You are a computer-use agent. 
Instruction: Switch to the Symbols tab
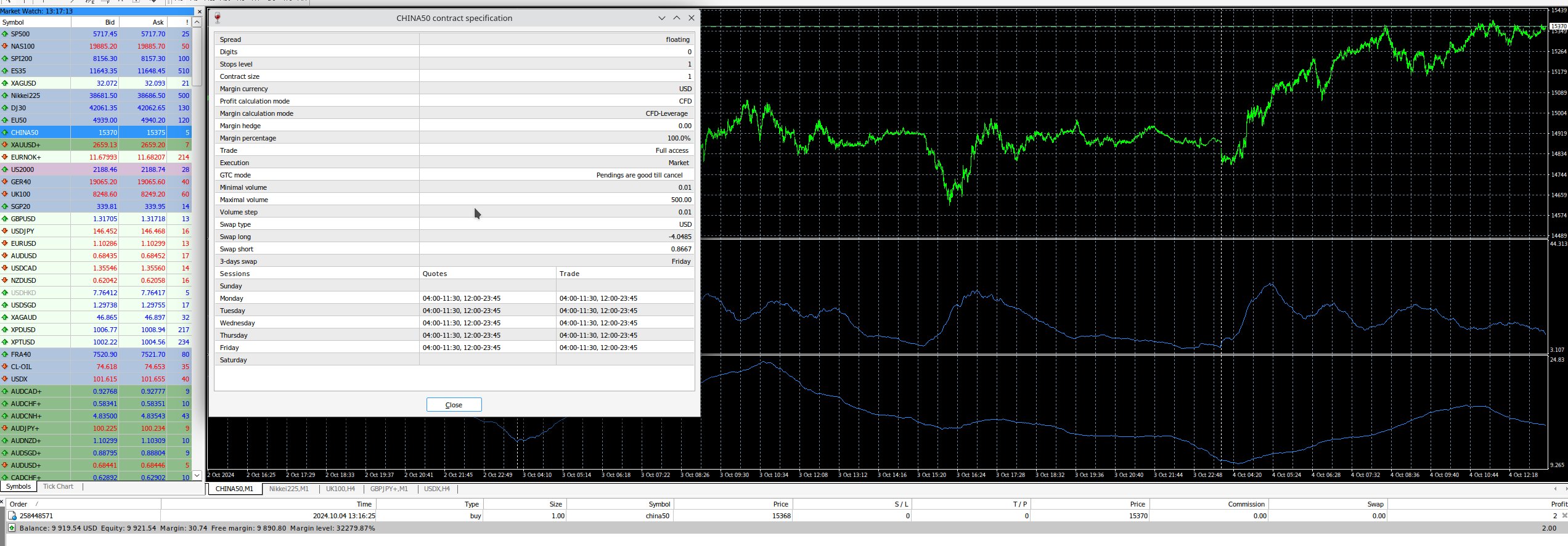tap(18, 487)
